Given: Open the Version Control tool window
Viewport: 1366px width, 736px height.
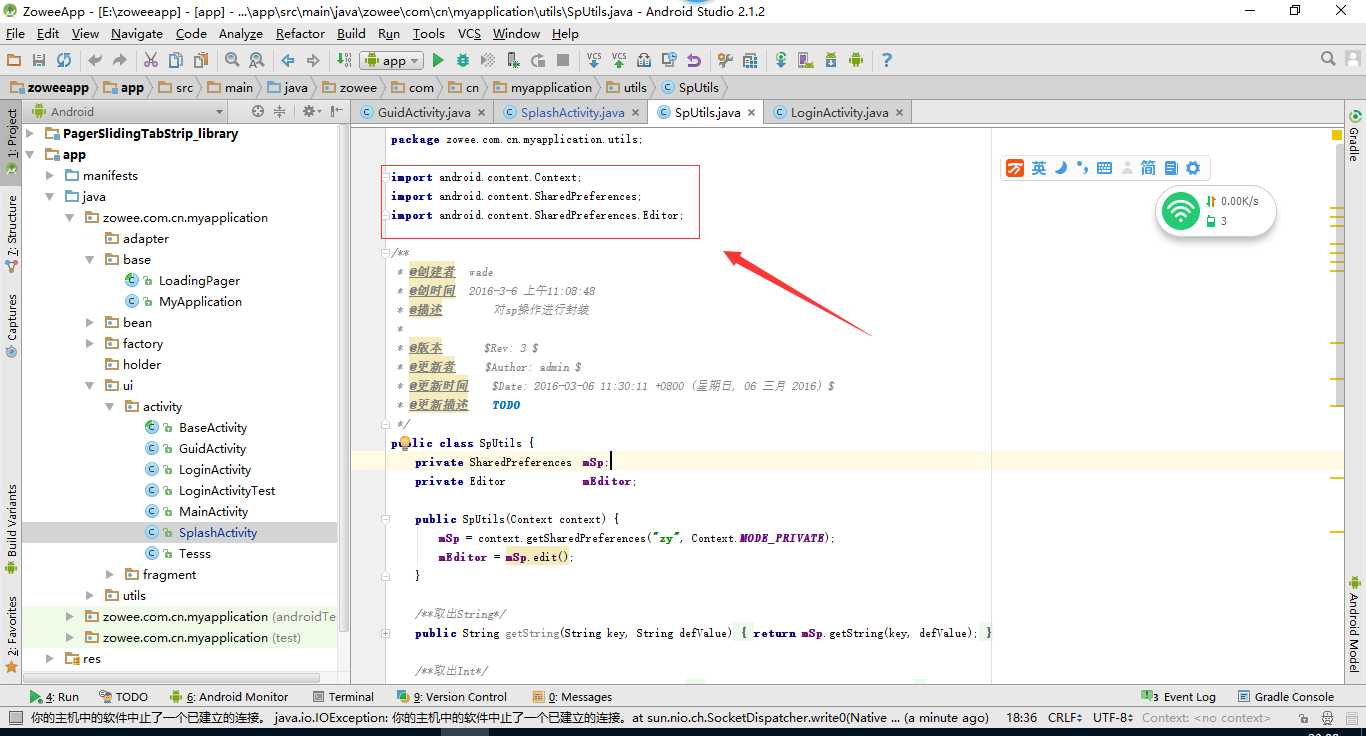Looking at the screenshot, I should click(453, 696).
